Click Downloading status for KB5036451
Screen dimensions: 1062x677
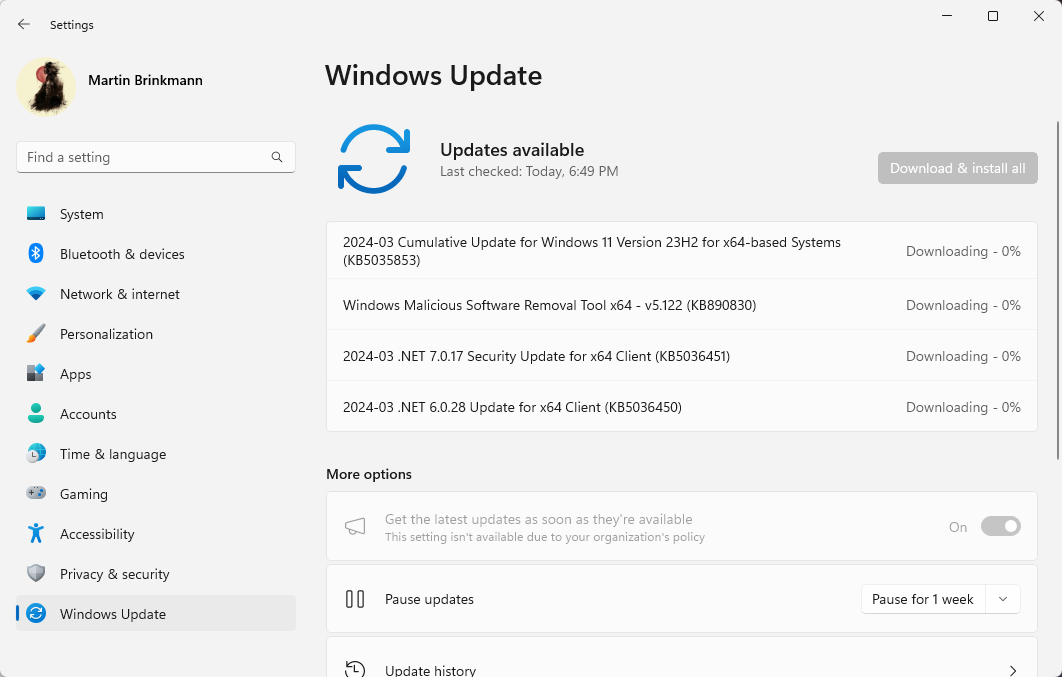(x=963, y=356)
